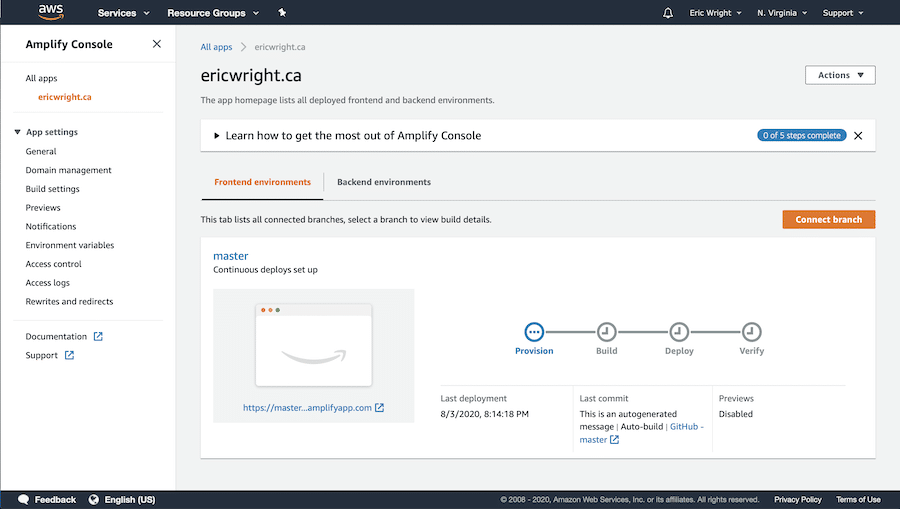Dismiss the Learn how banner
Image resolution: width=900 pixels, height=509 pixels.
tap(858, 135)
